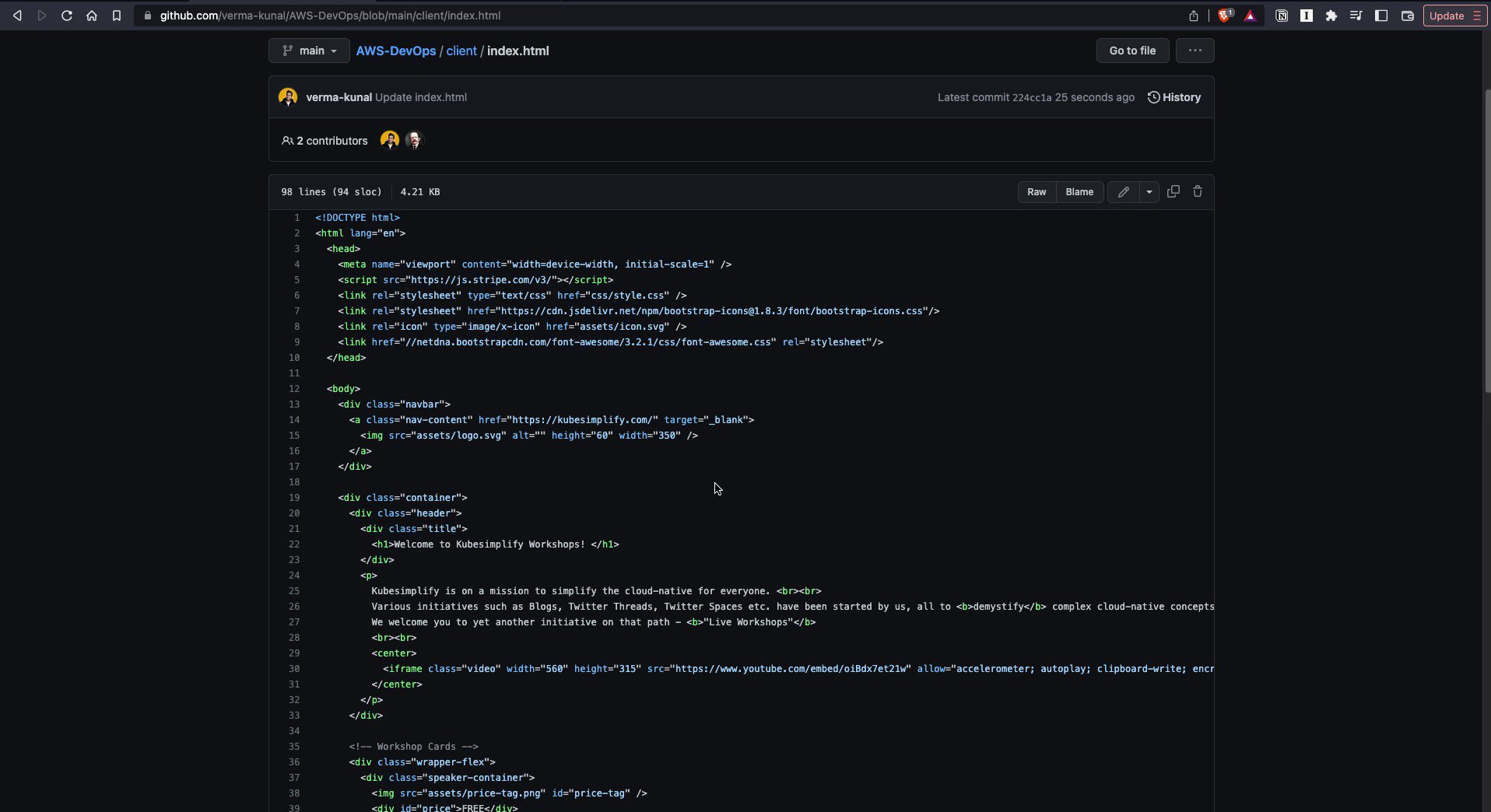Switch from Raw to Blame display
Image resolution: width=1491 pixels, height=812 pixels.
(x=1079, y=192)
